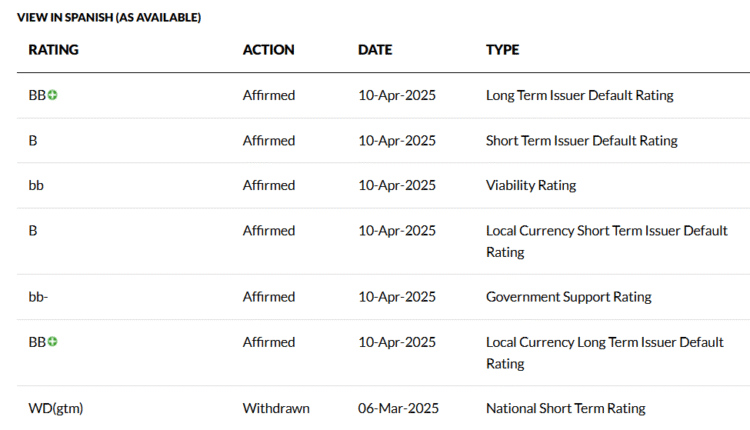
Task: Click the Withdrawn action cell
Action: click(275, 408)
